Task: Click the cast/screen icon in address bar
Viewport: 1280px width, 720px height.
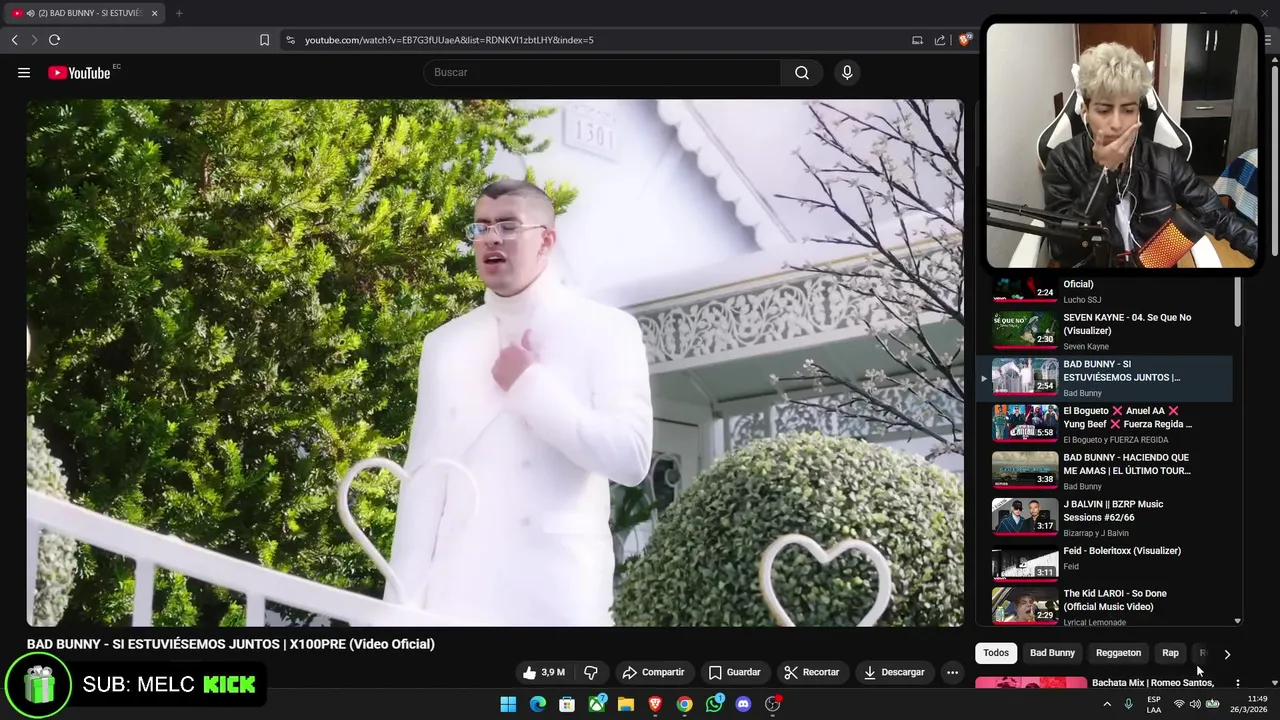Action: point(917,40)
